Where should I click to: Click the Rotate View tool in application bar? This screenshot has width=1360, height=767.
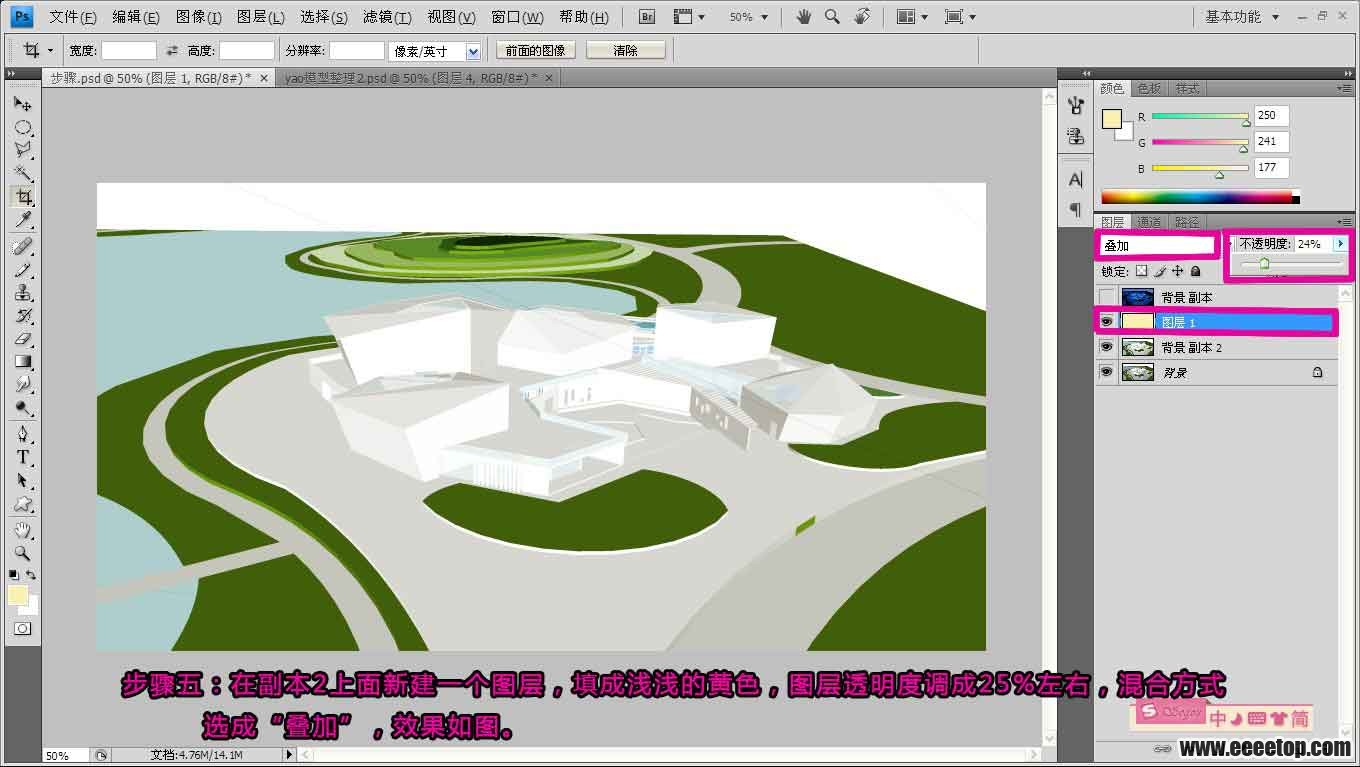862,17
